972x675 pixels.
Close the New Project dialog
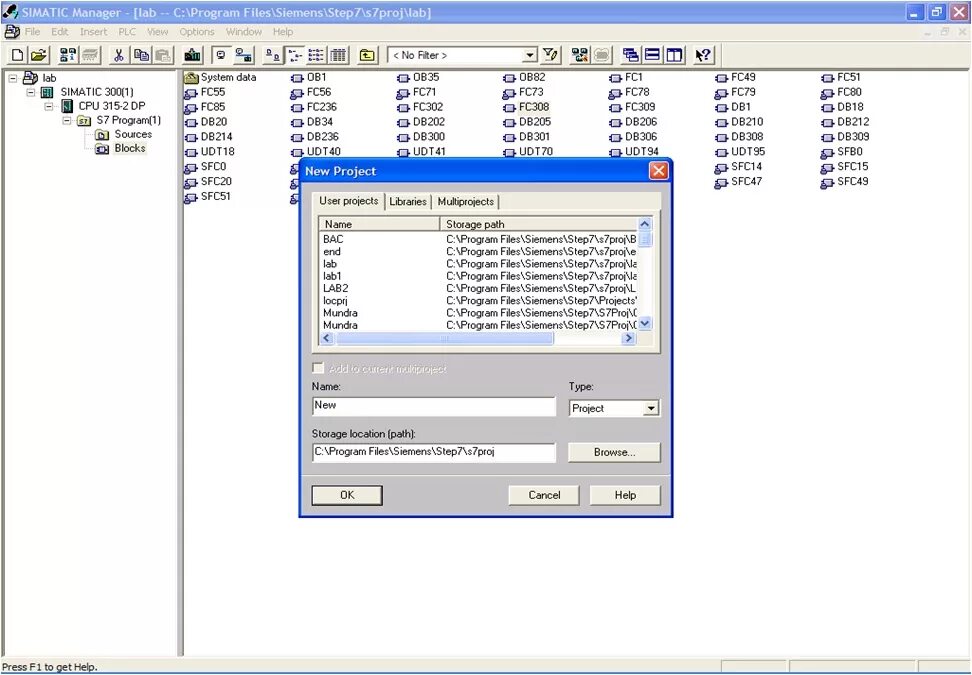658,171
